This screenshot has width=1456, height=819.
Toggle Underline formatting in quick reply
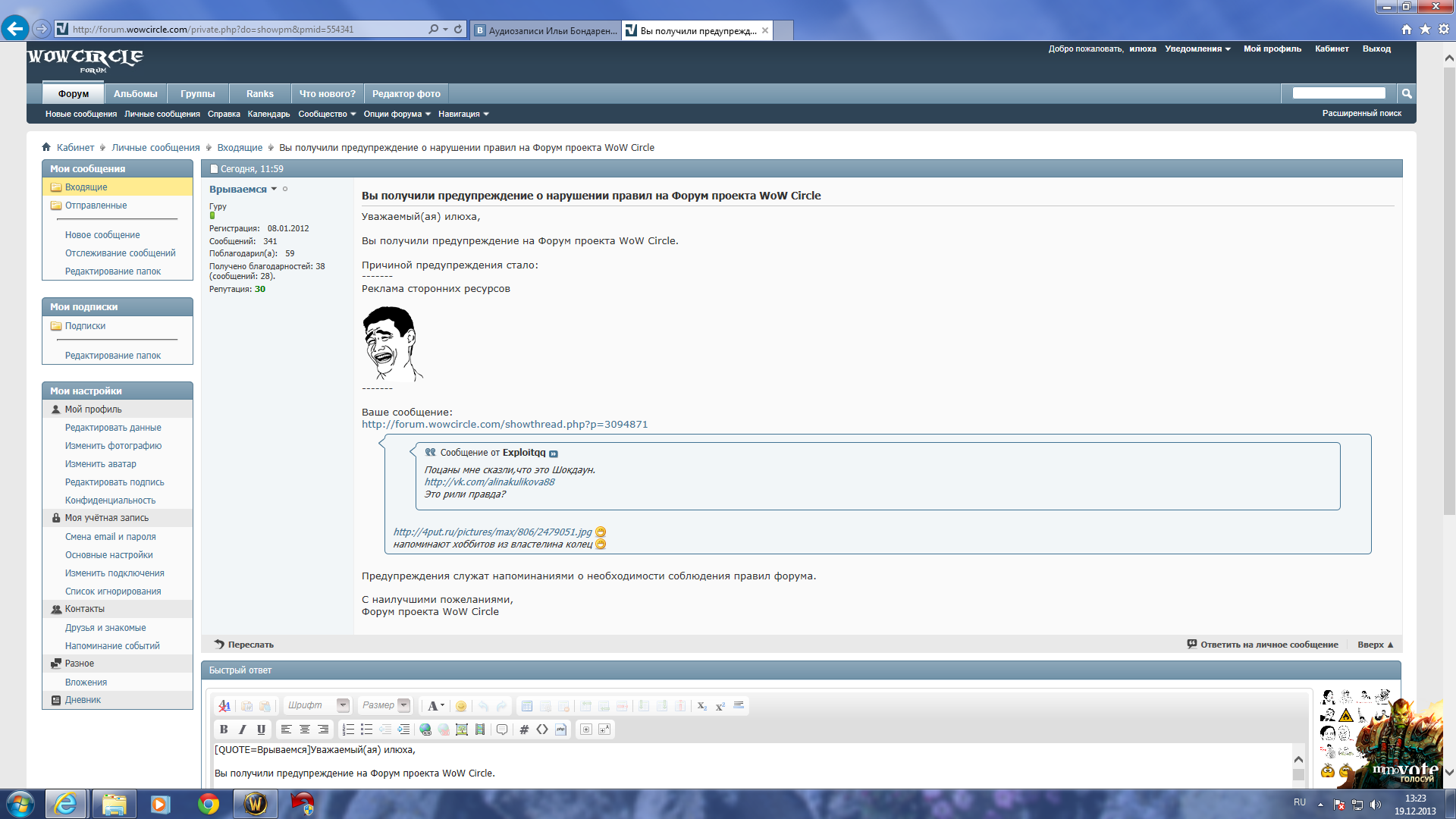[x=261, y=730]
